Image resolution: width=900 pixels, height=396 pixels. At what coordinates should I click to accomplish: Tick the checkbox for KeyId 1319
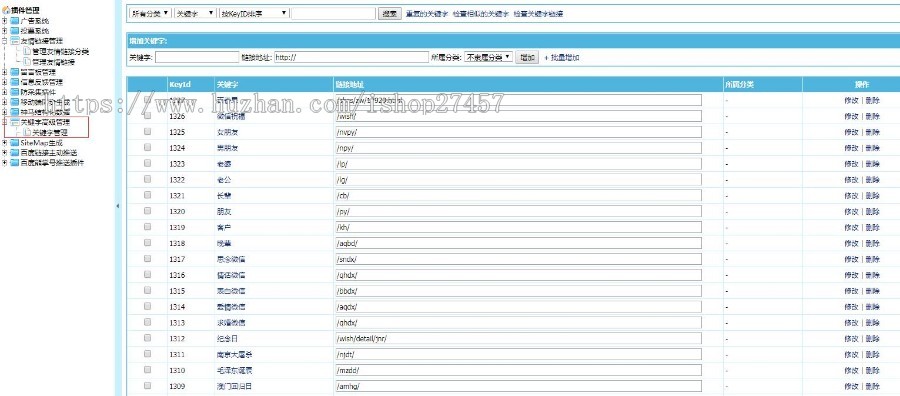[x=148, y=227]
